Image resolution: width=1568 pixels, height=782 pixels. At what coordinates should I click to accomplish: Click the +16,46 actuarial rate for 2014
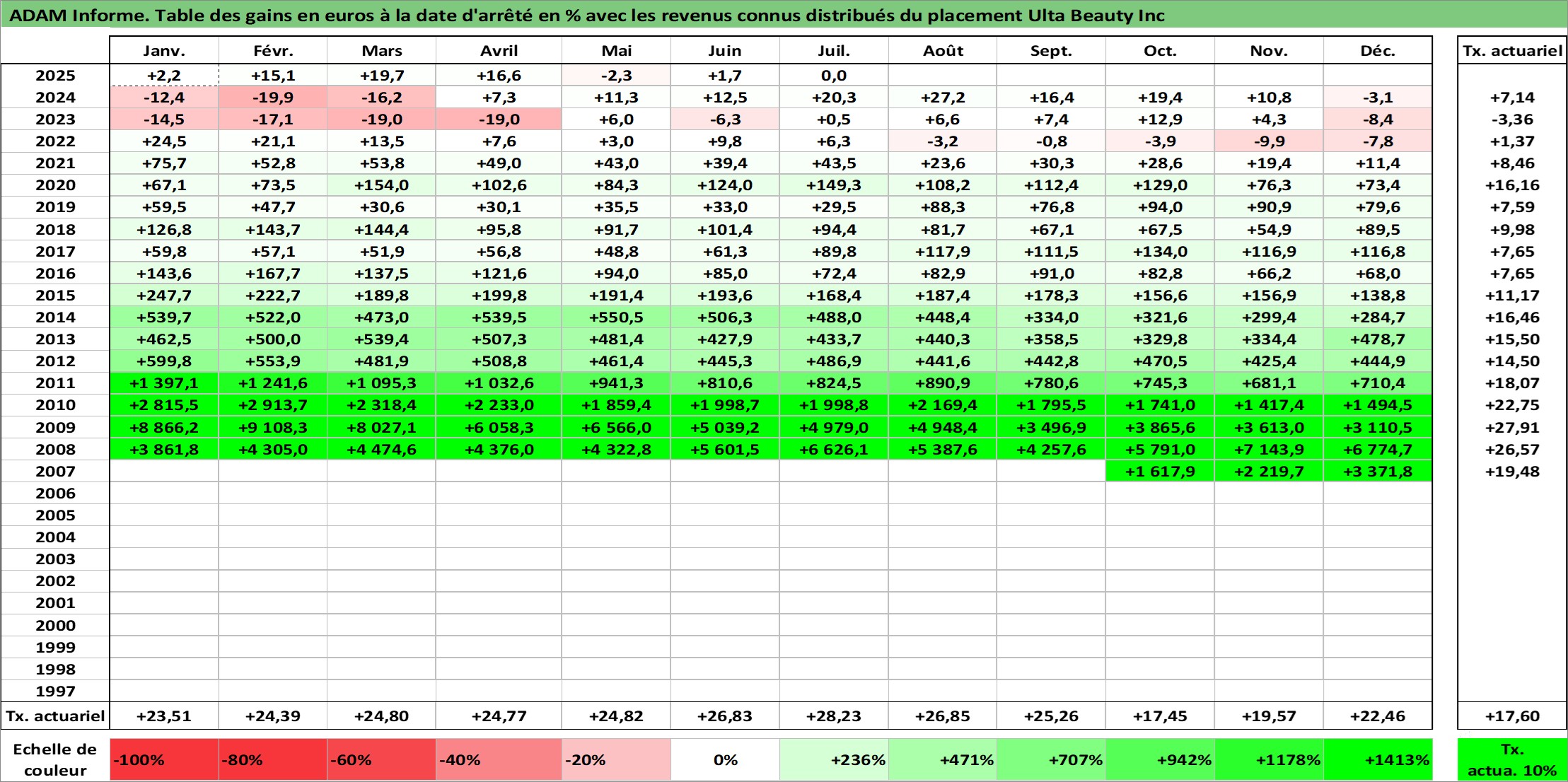click(x=1512, y=317)
